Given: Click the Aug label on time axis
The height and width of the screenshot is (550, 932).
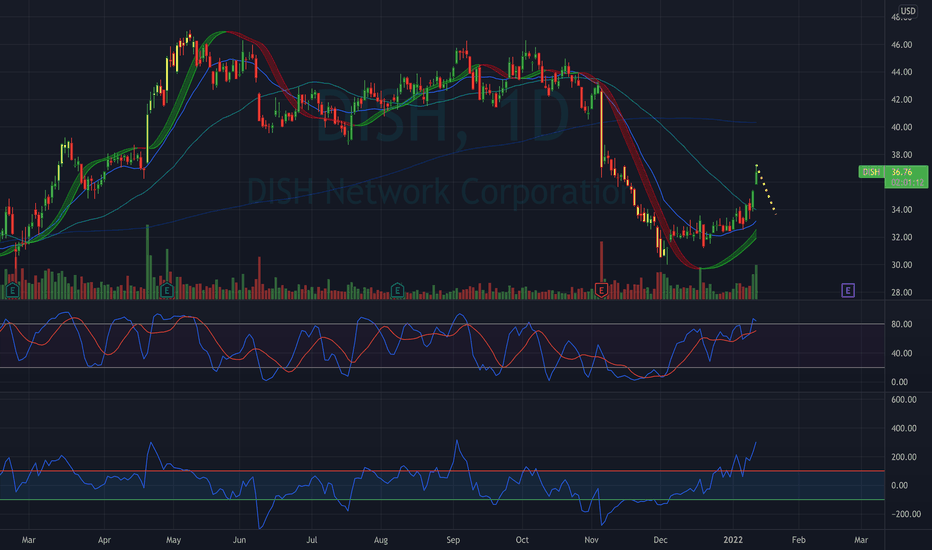Looking at the screenshot, I should [x=380, y=540].
